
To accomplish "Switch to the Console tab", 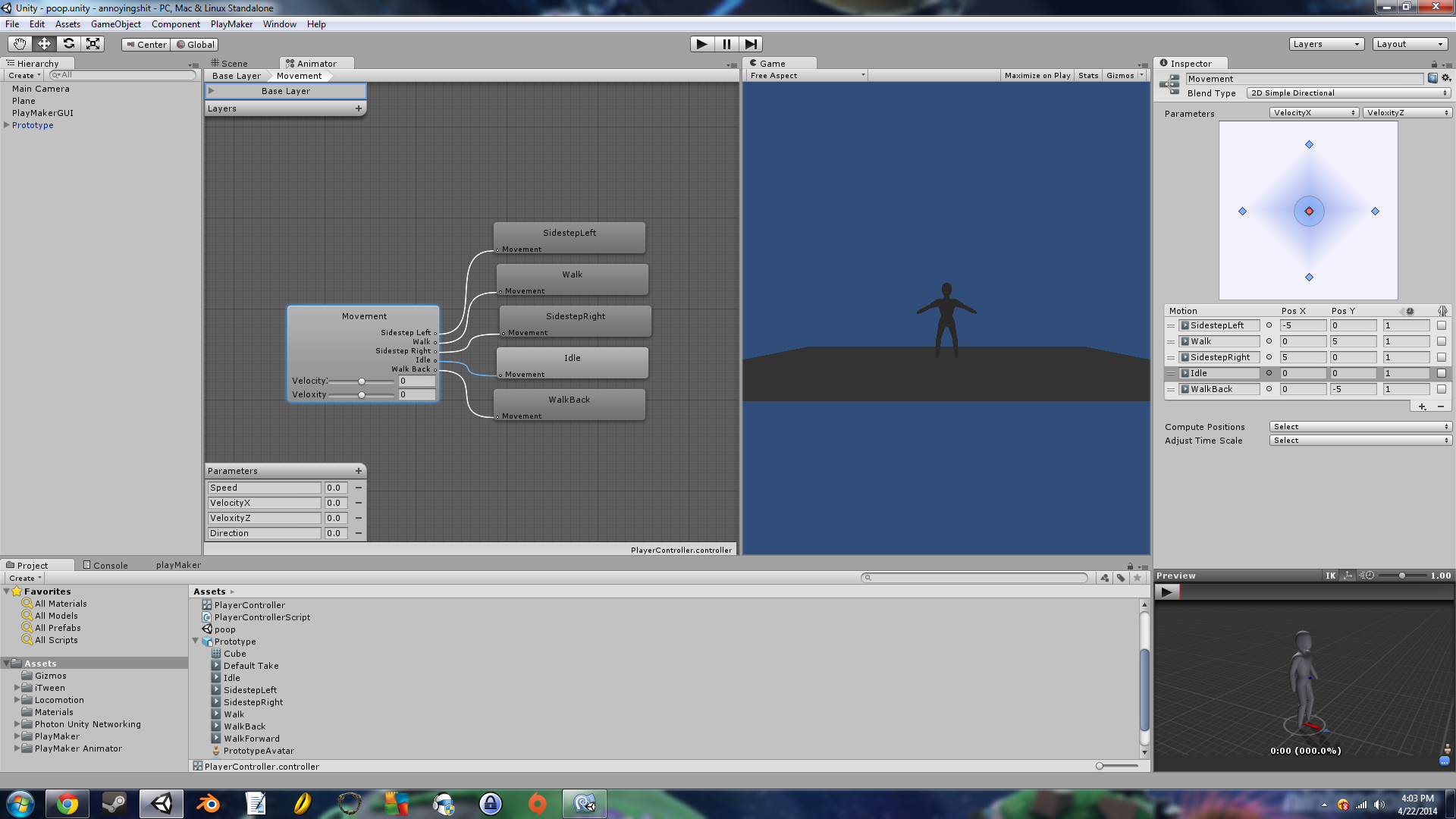I will pyautogui.click(x=105, y=565).
